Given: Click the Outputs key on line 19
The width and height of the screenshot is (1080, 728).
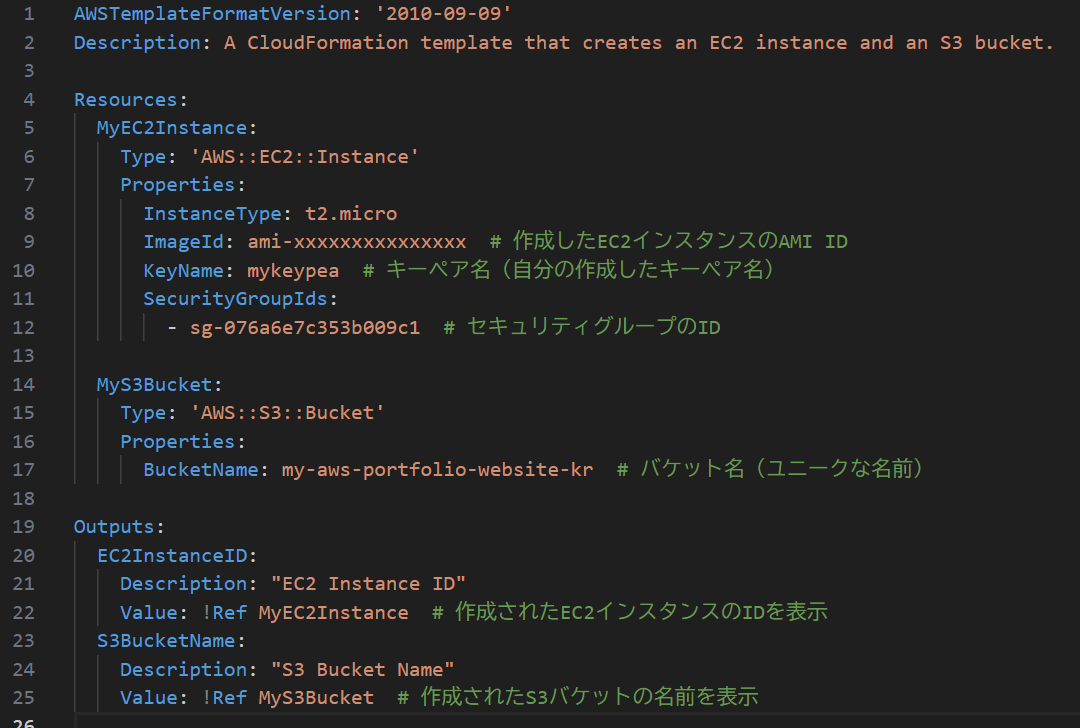Looking at the screenshot, I should [114, 527].
